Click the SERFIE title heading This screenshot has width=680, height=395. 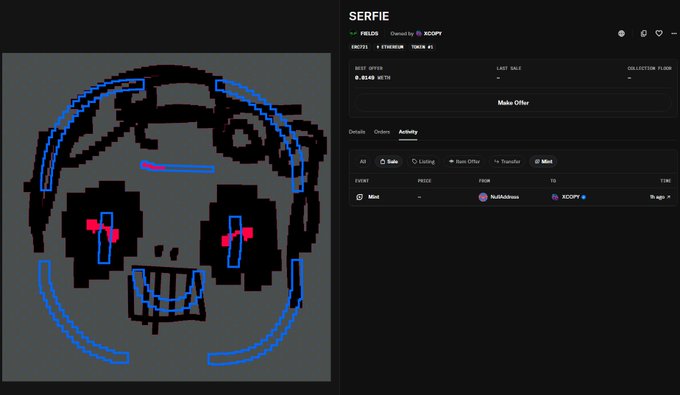tap(369, 16)
